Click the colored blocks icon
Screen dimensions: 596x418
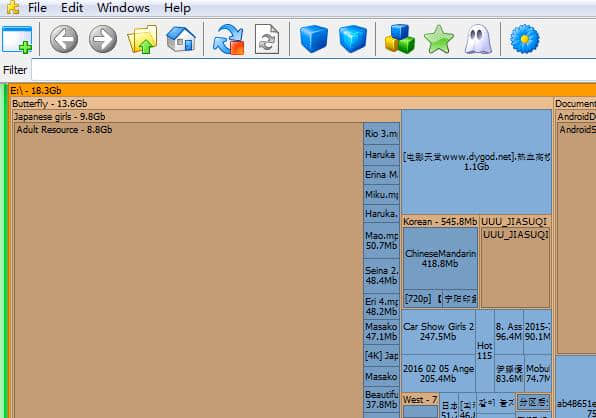(399, 39)
